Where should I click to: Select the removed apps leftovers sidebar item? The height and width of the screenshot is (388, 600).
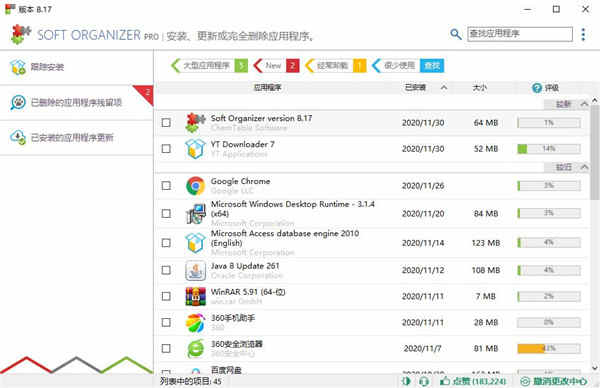click(x=77, y=103)
